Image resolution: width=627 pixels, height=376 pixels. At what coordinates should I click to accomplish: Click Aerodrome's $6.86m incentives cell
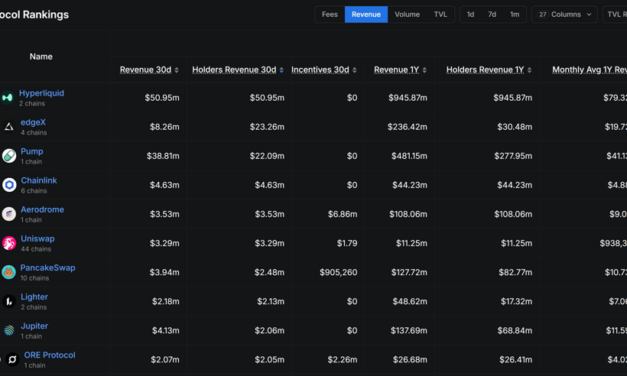343,214
